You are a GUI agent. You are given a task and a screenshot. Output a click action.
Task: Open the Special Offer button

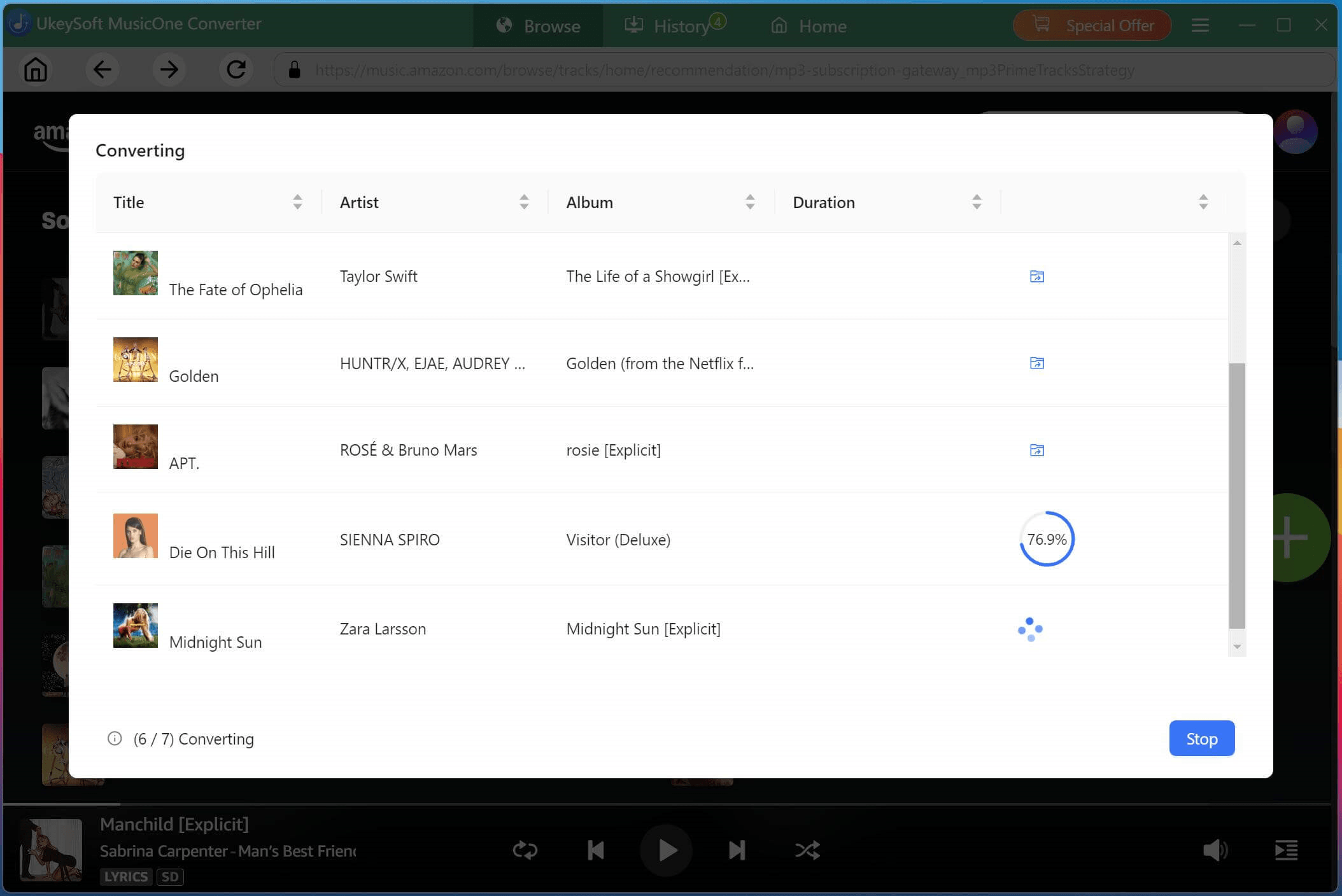click(1092, 25)
